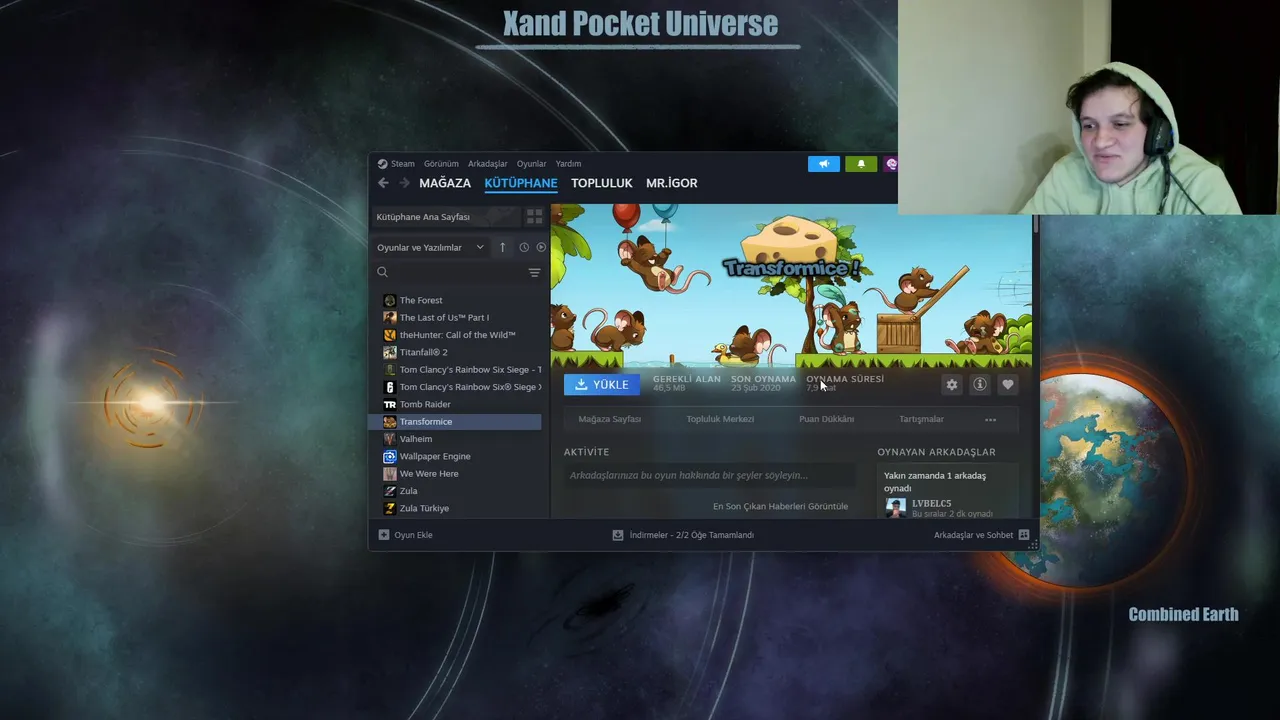Go forward with the right arrow
Screen dimensions: 1280x720
coord(404,183)
